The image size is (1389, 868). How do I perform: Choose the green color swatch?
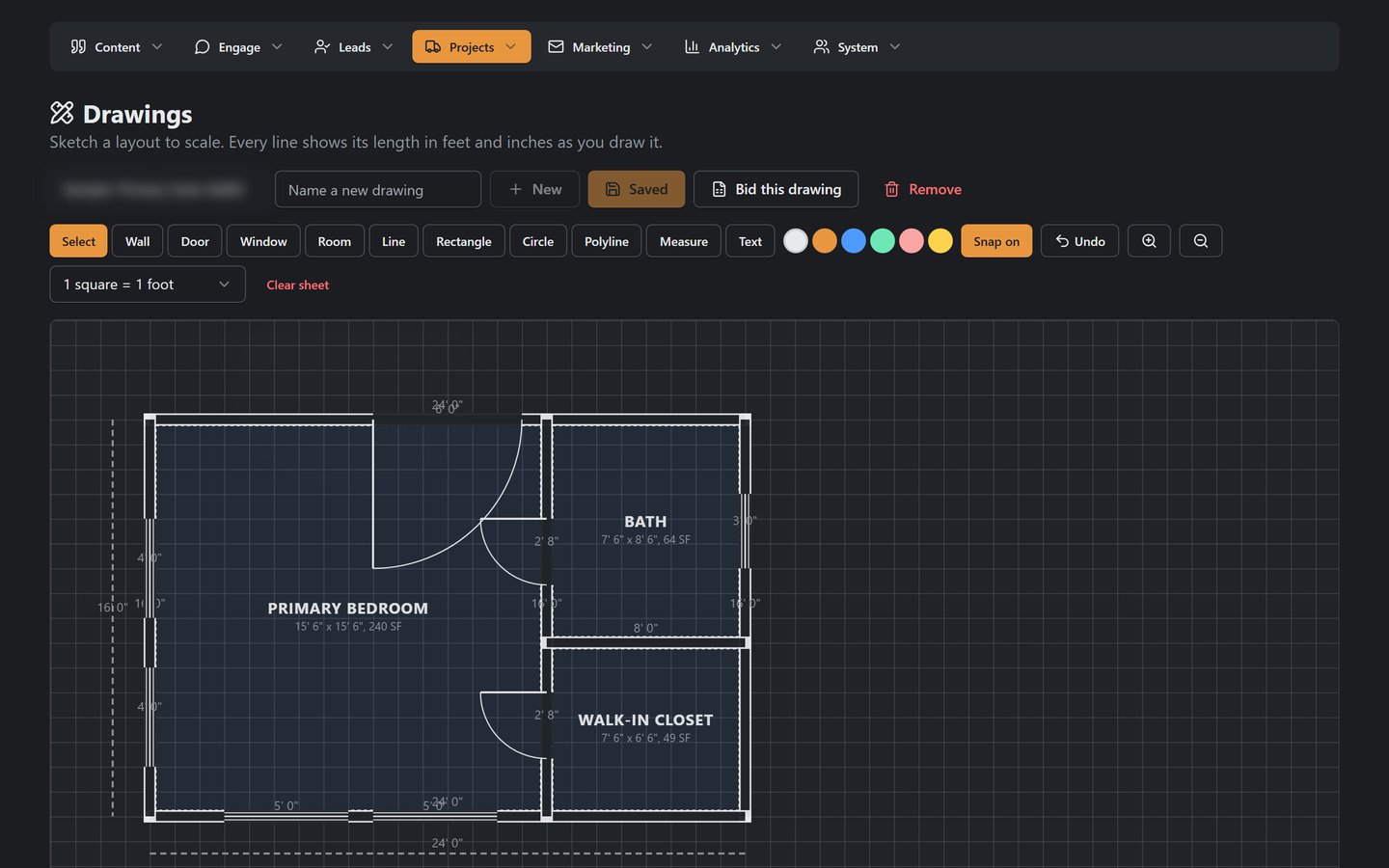pos(883,241)
